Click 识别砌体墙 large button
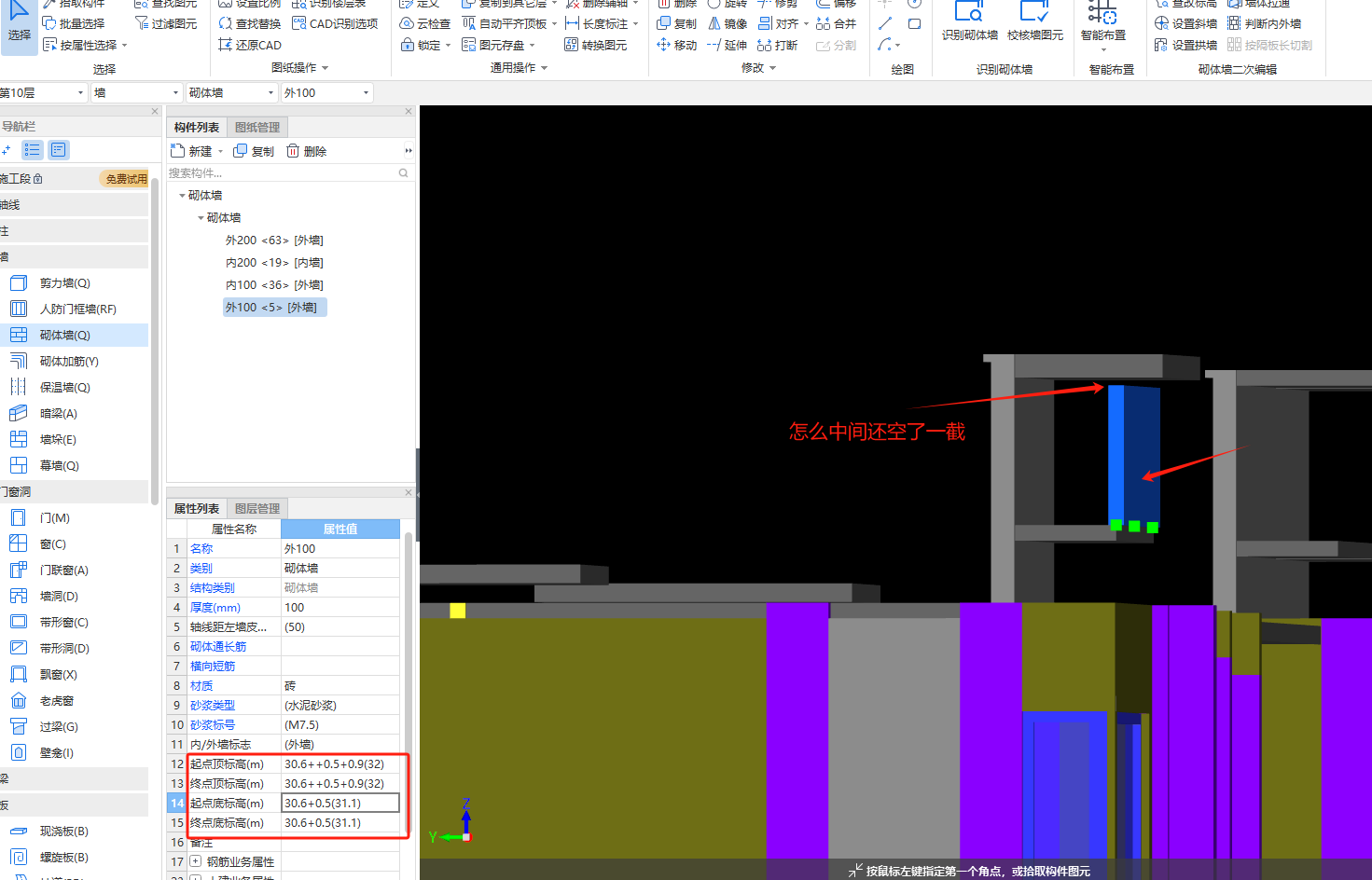Image resolution: width=1372 pixels, height=880 pixels. [x=969, y=22]
